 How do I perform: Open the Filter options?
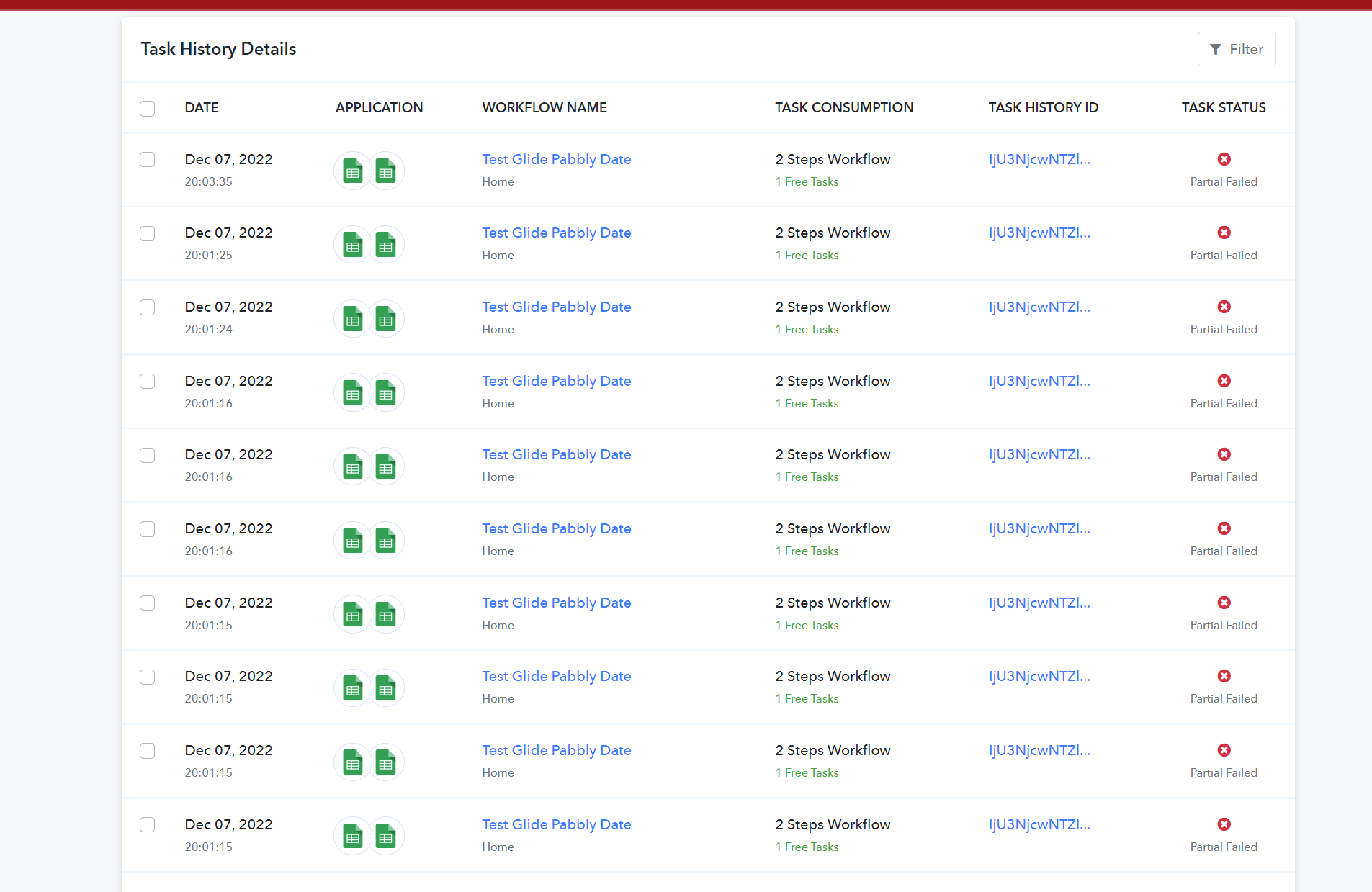point(1236,49)
